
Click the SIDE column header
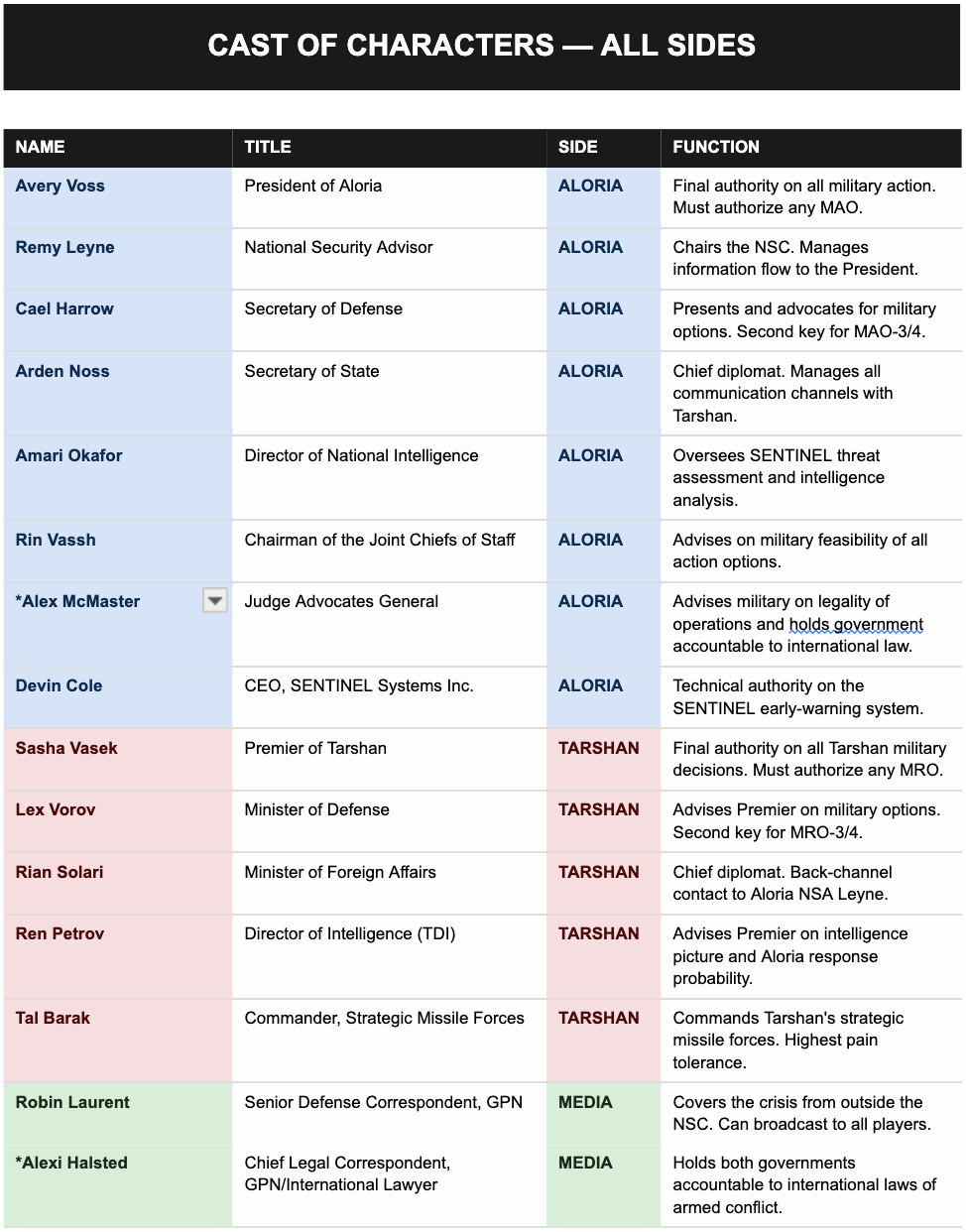(x=603, y=147)
